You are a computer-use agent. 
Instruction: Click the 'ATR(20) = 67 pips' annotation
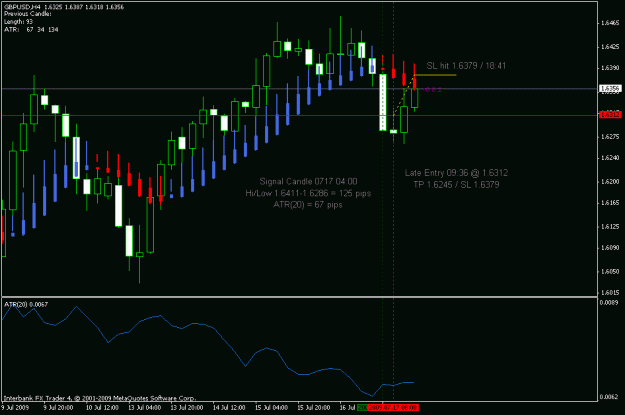point(308,205)
